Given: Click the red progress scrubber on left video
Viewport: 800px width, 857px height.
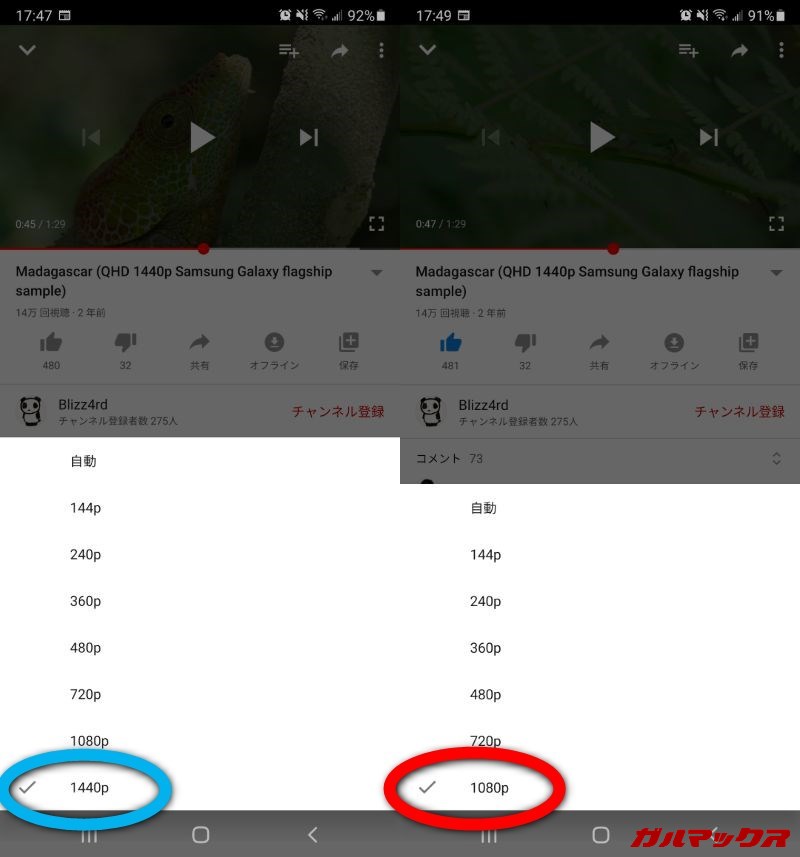Looking at the screenshot, I should coord(204,249).
